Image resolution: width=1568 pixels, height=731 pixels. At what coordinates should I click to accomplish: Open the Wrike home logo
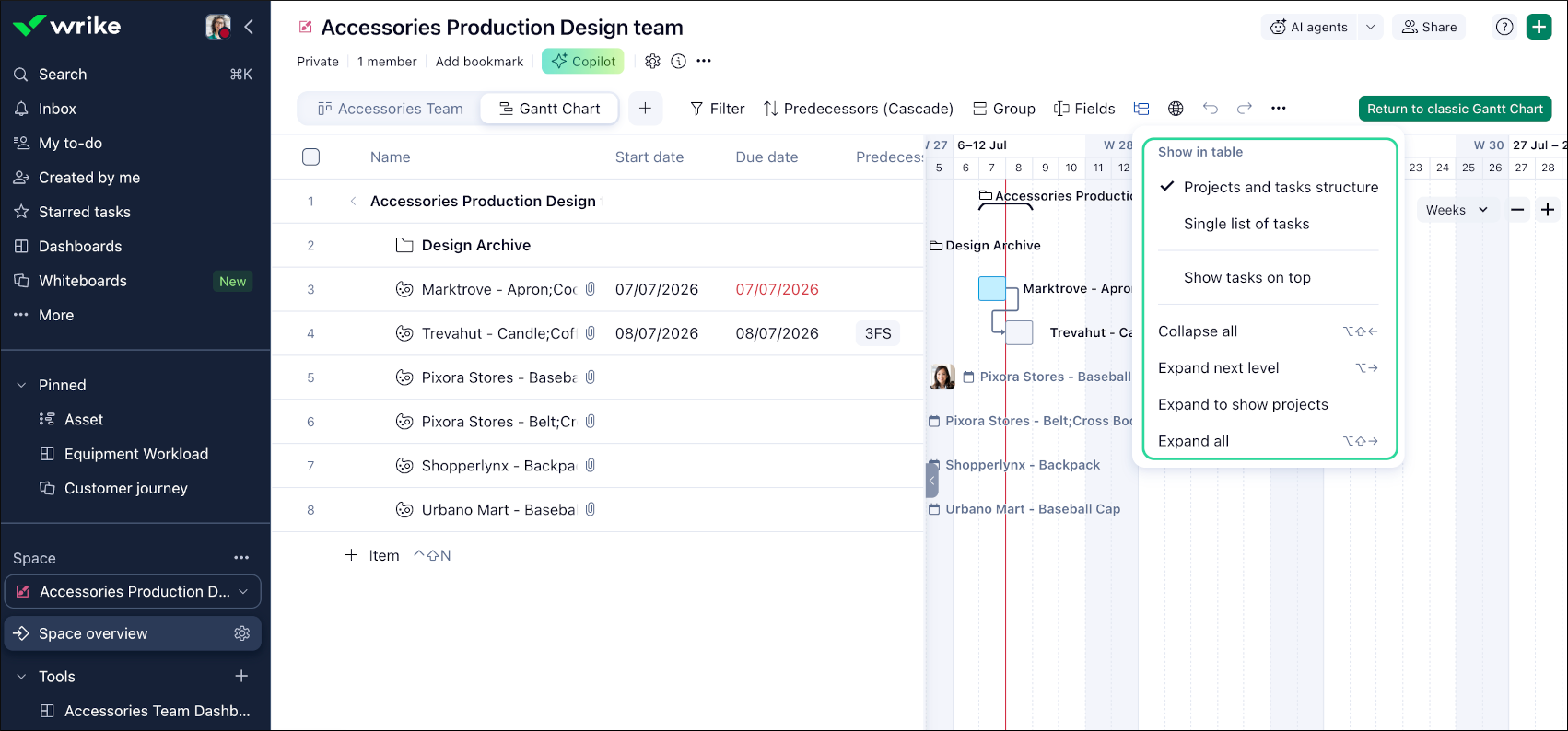67,26
